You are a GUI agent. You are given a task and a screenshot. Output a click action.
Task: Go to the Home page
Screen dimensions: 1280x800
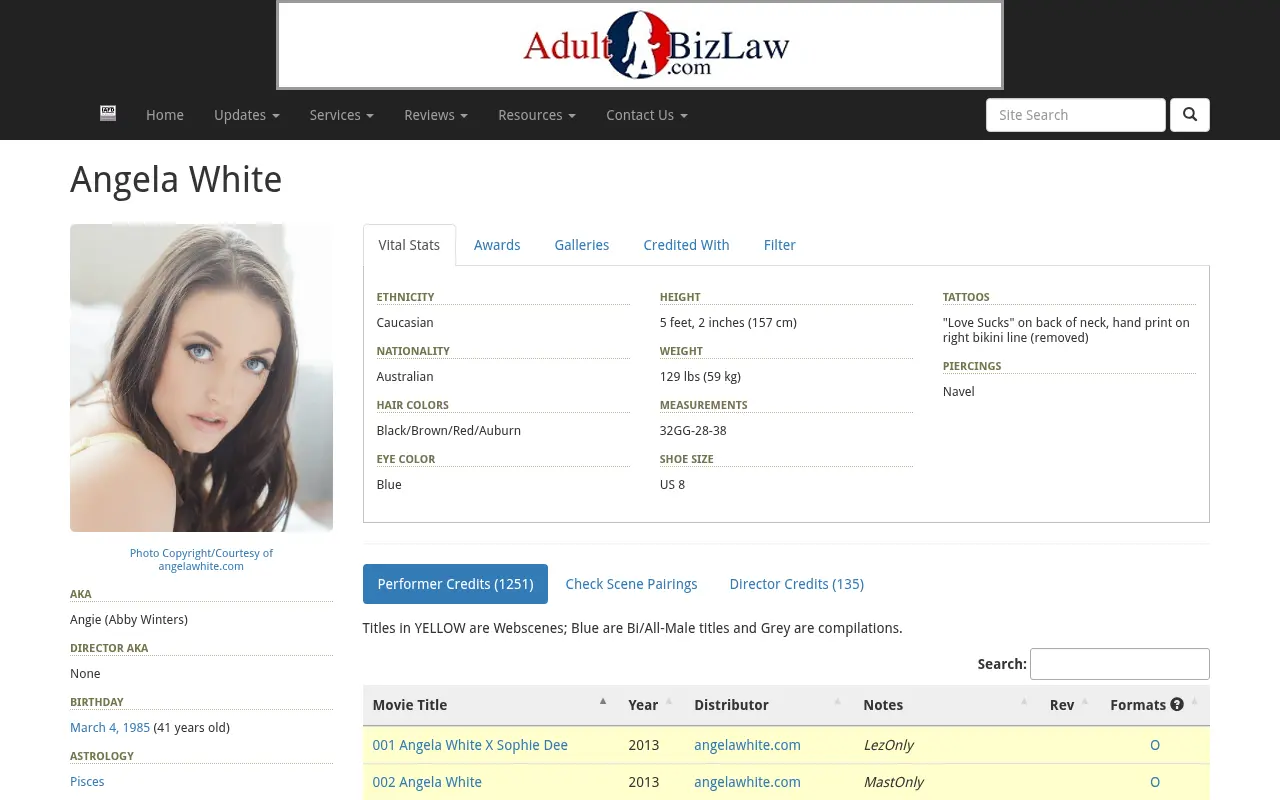pos(165,115)
